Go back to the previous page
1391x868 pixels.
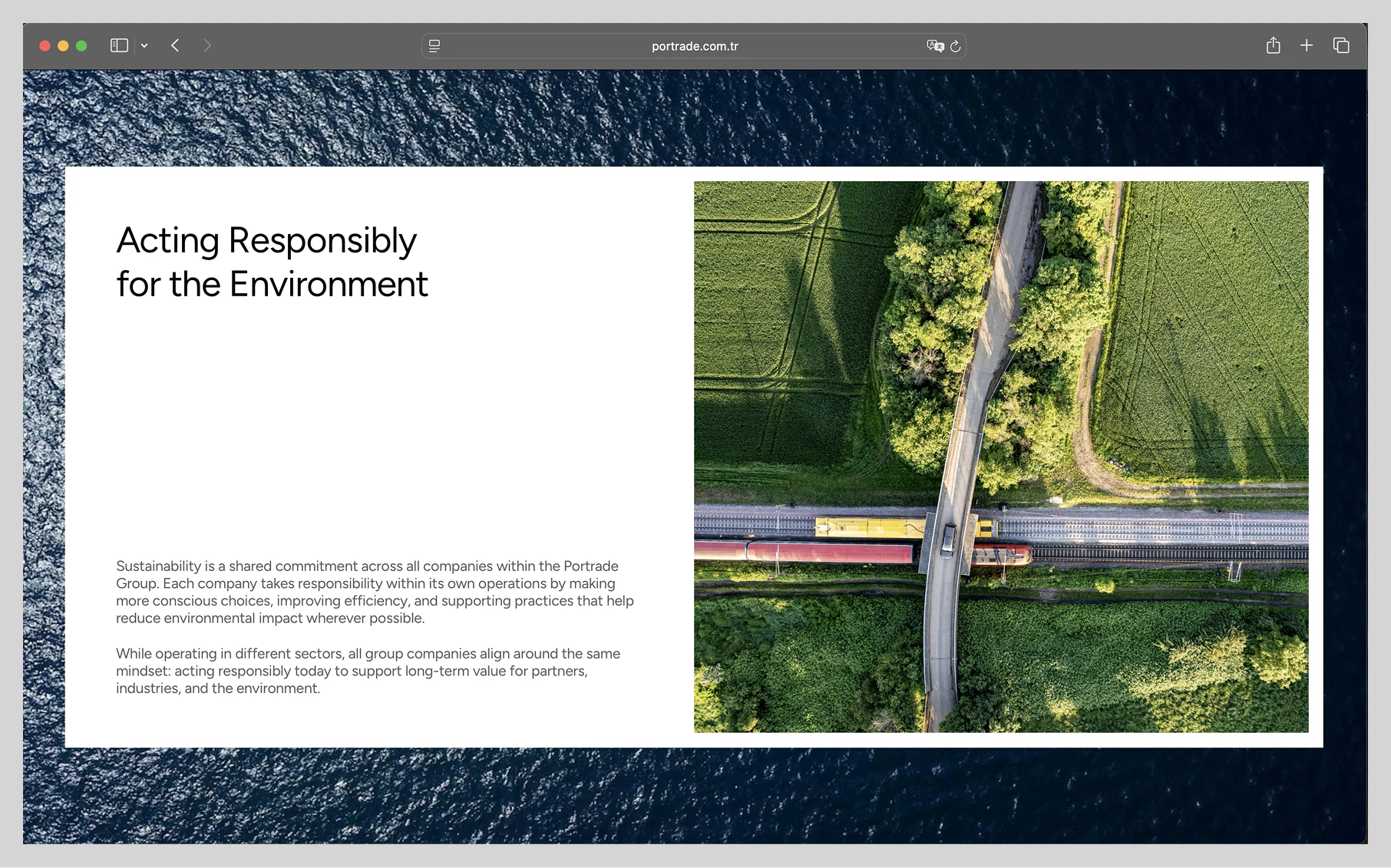click(175, 46)
